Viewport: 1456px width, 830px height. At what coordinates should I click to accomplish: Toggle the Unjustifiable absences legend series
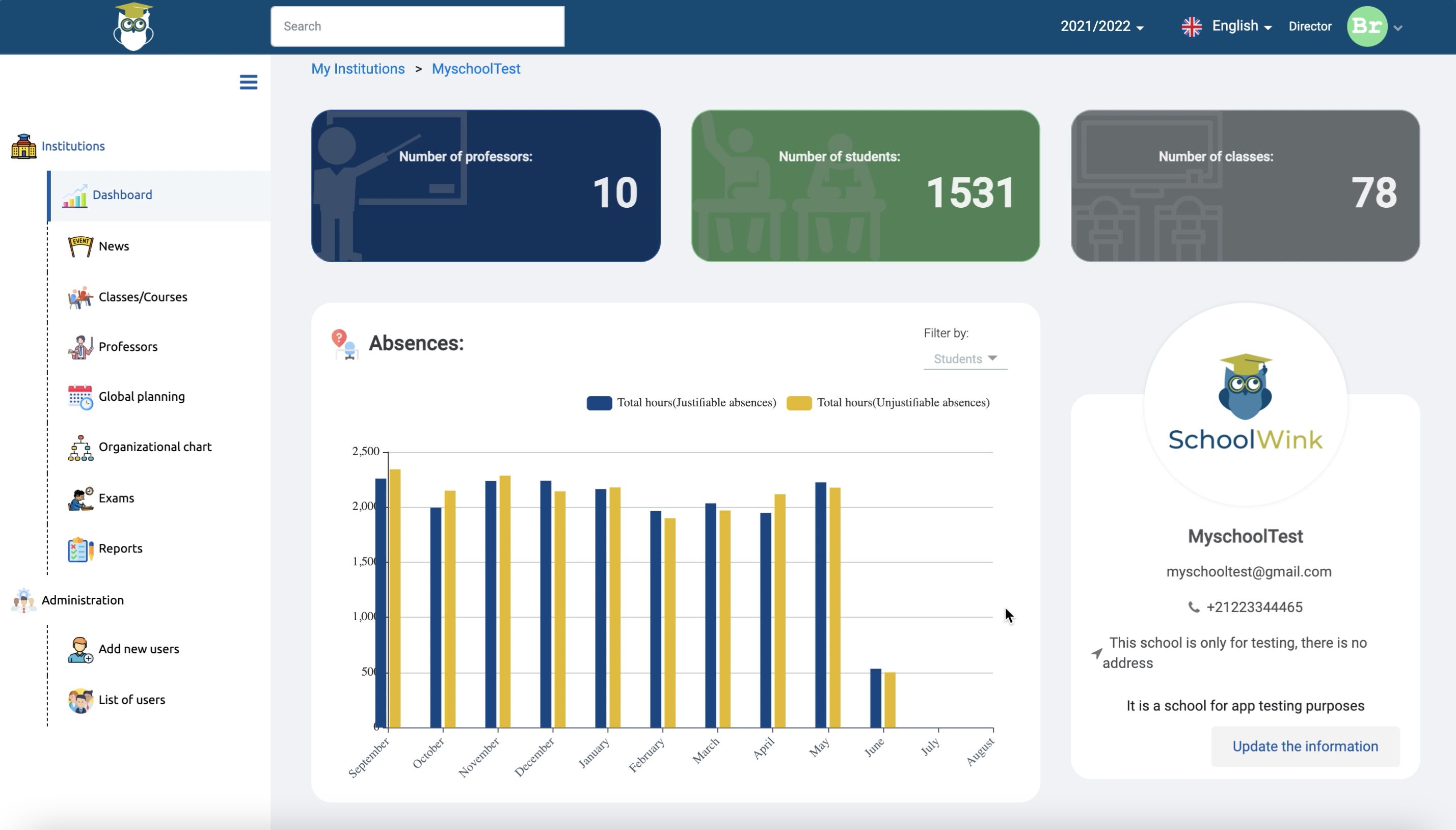point(888,403)
